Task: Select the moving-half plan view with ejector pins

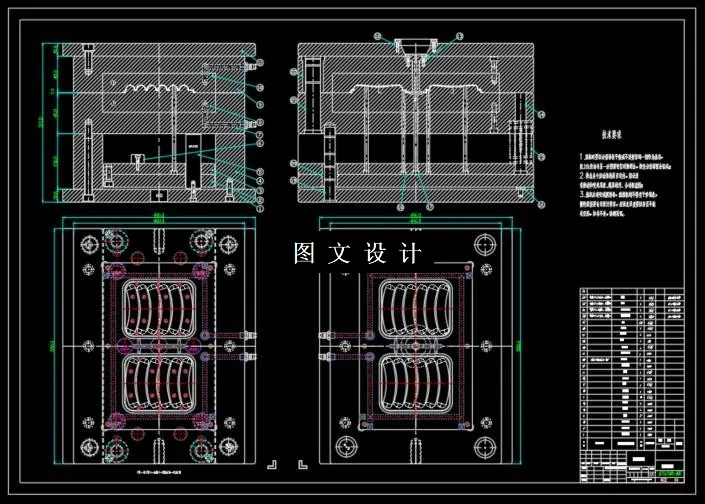Action: [159, 346]
